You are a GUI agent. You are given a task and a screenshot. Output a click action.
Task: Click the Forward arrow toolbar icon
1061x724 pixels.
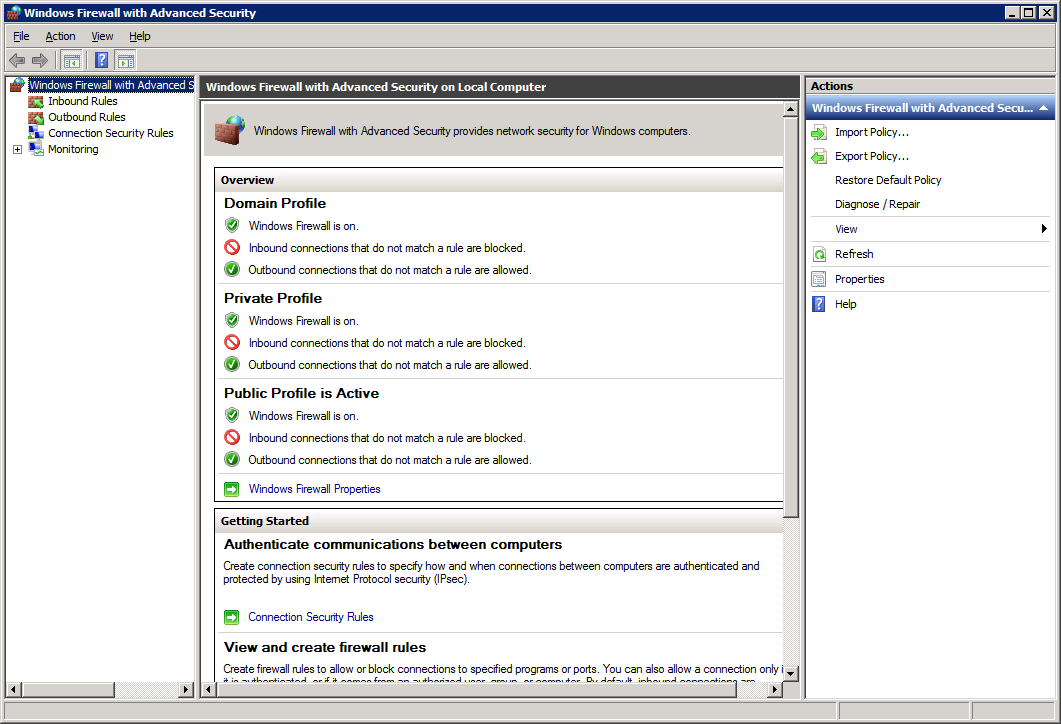click(x=40, y=61)
